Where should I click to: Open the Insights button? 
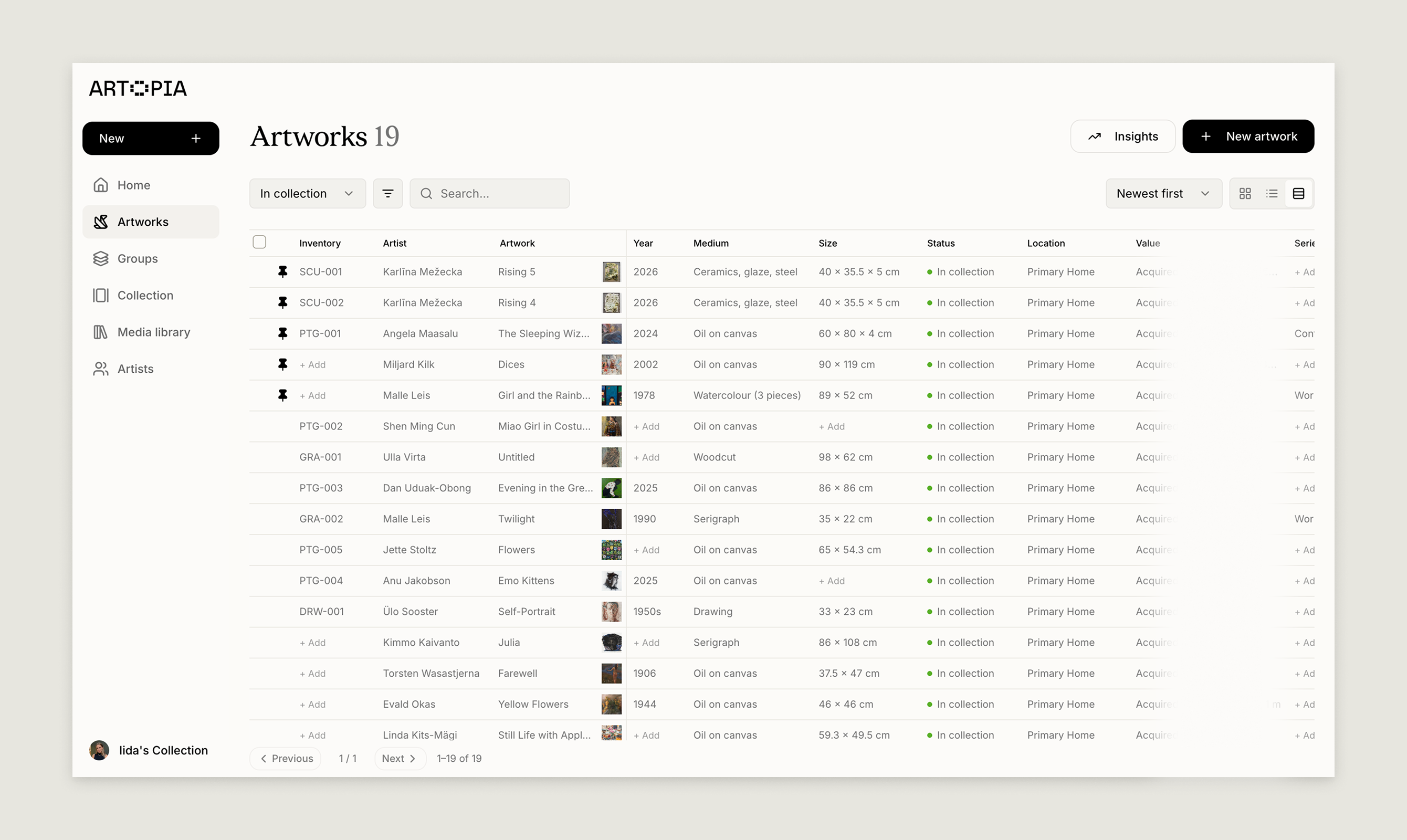point(1122,136)
